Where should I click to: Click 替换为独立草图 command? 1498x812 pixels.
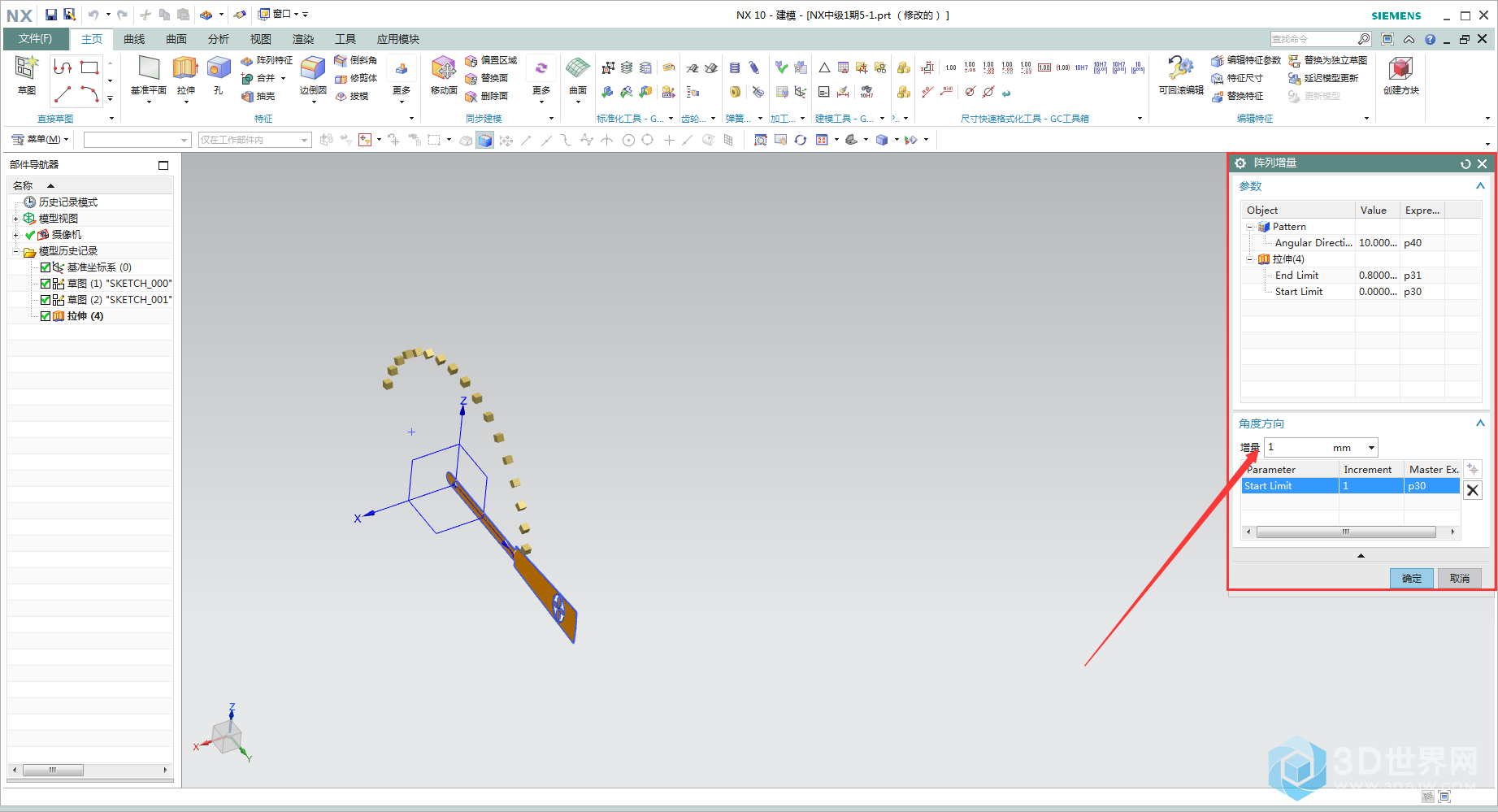coord(1327,60)
